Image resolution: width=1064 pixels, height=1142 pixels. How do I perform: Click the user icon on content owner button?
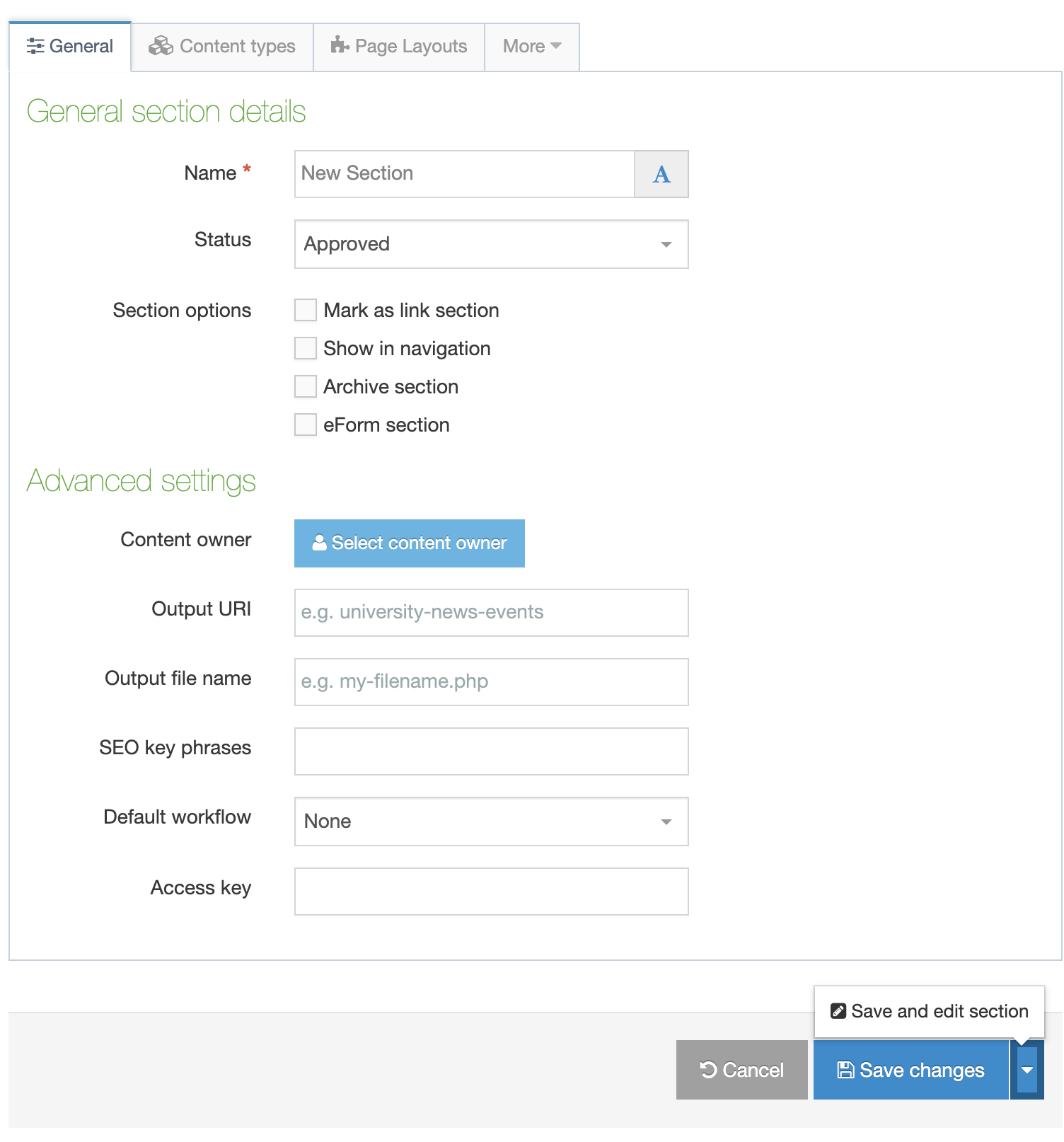coord(320,543)
